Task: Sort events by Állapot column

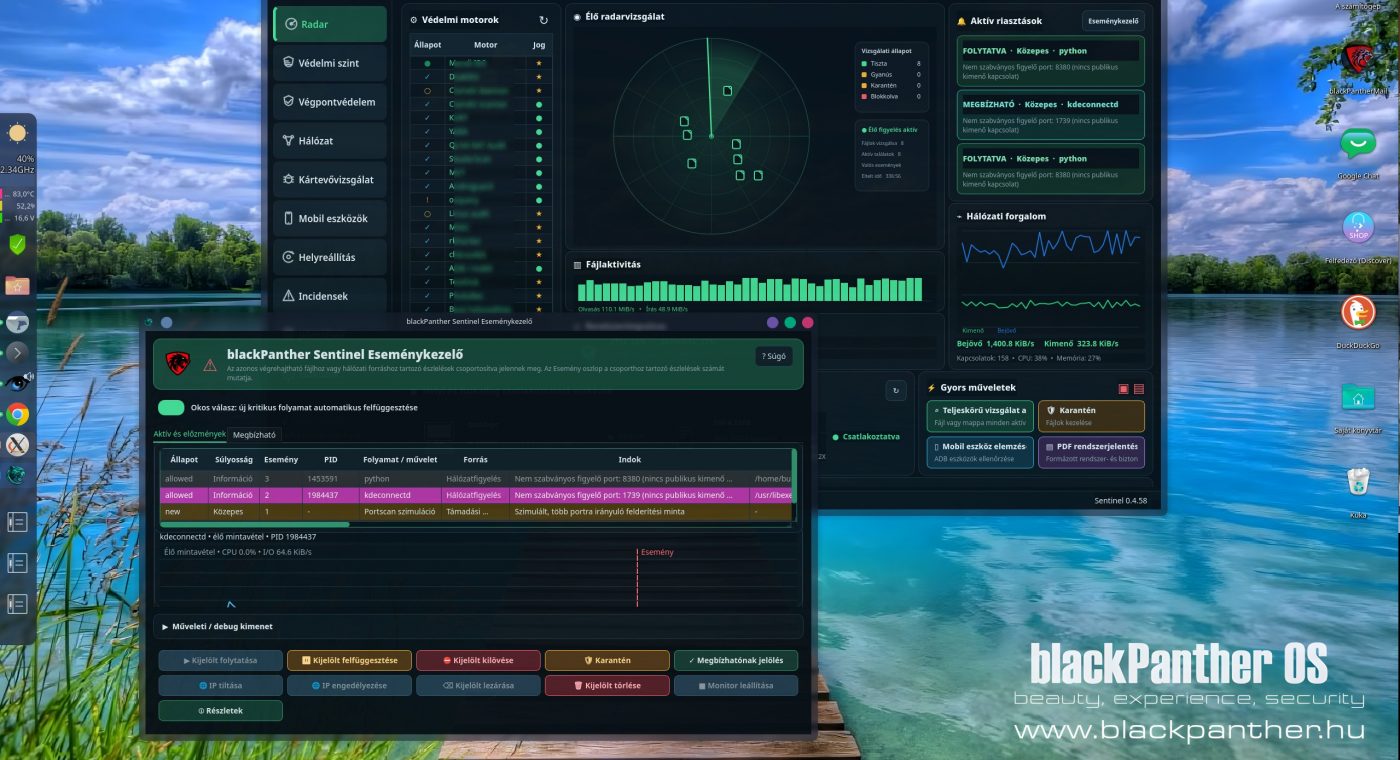Action: (x=184, y=459)
